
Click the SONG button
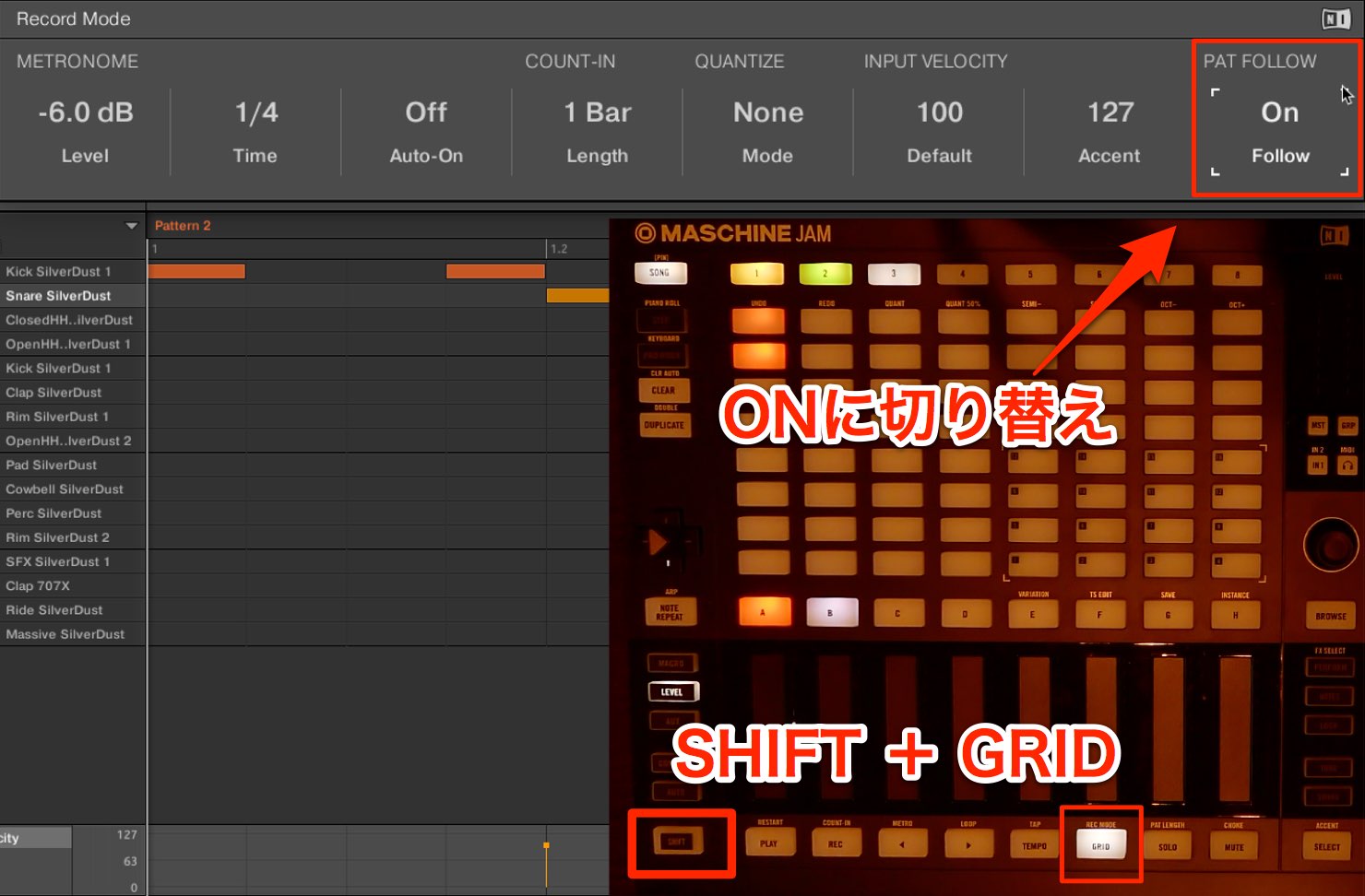(x=659, y=273)
